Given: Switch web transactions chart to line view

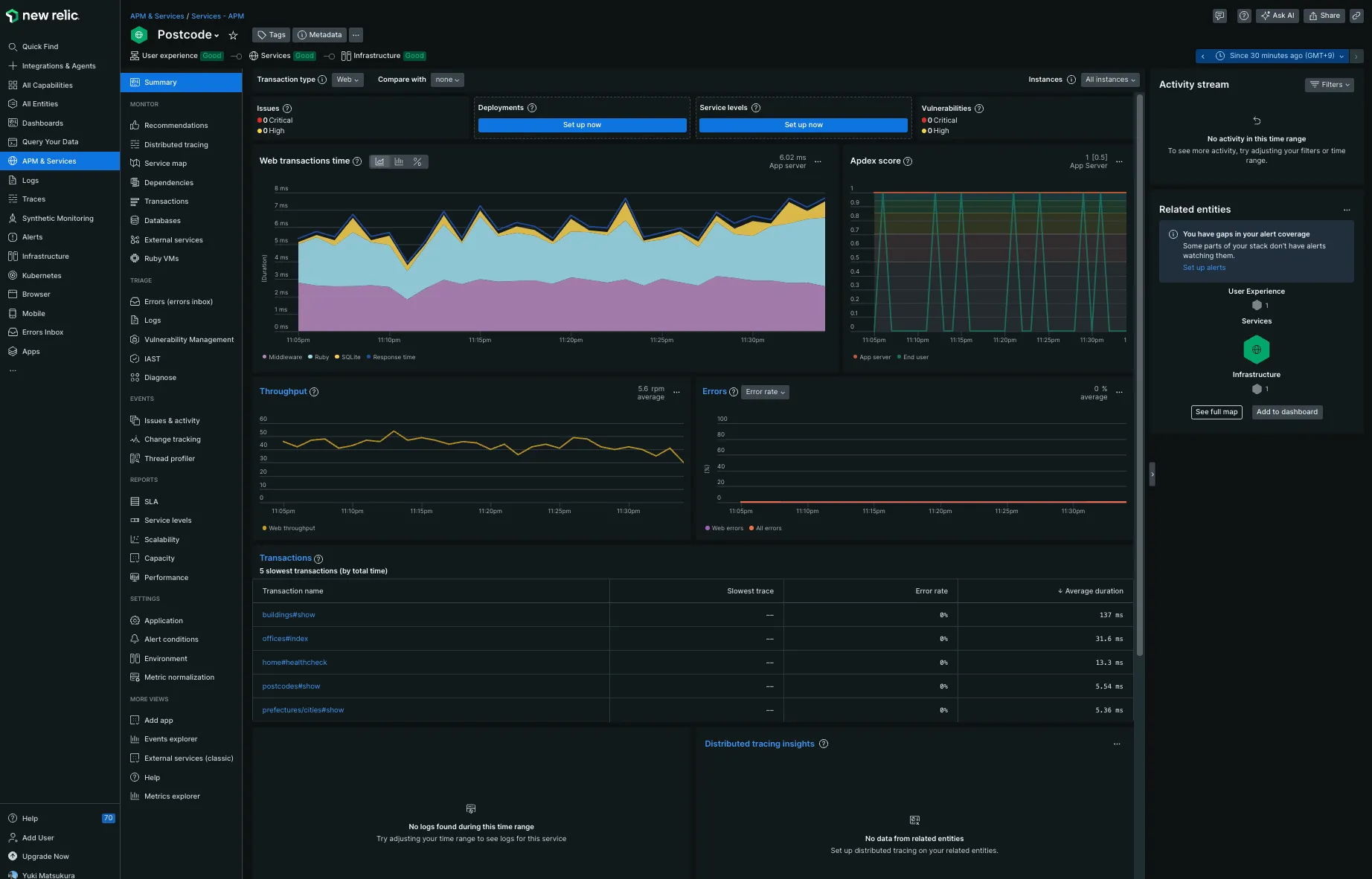Looking at the screenshot, I should click(379, 161).
